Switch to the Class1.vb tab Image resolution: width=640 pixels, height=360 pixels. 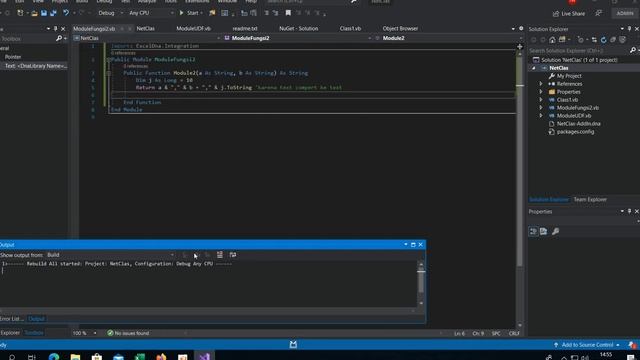[x=350, y=29]
